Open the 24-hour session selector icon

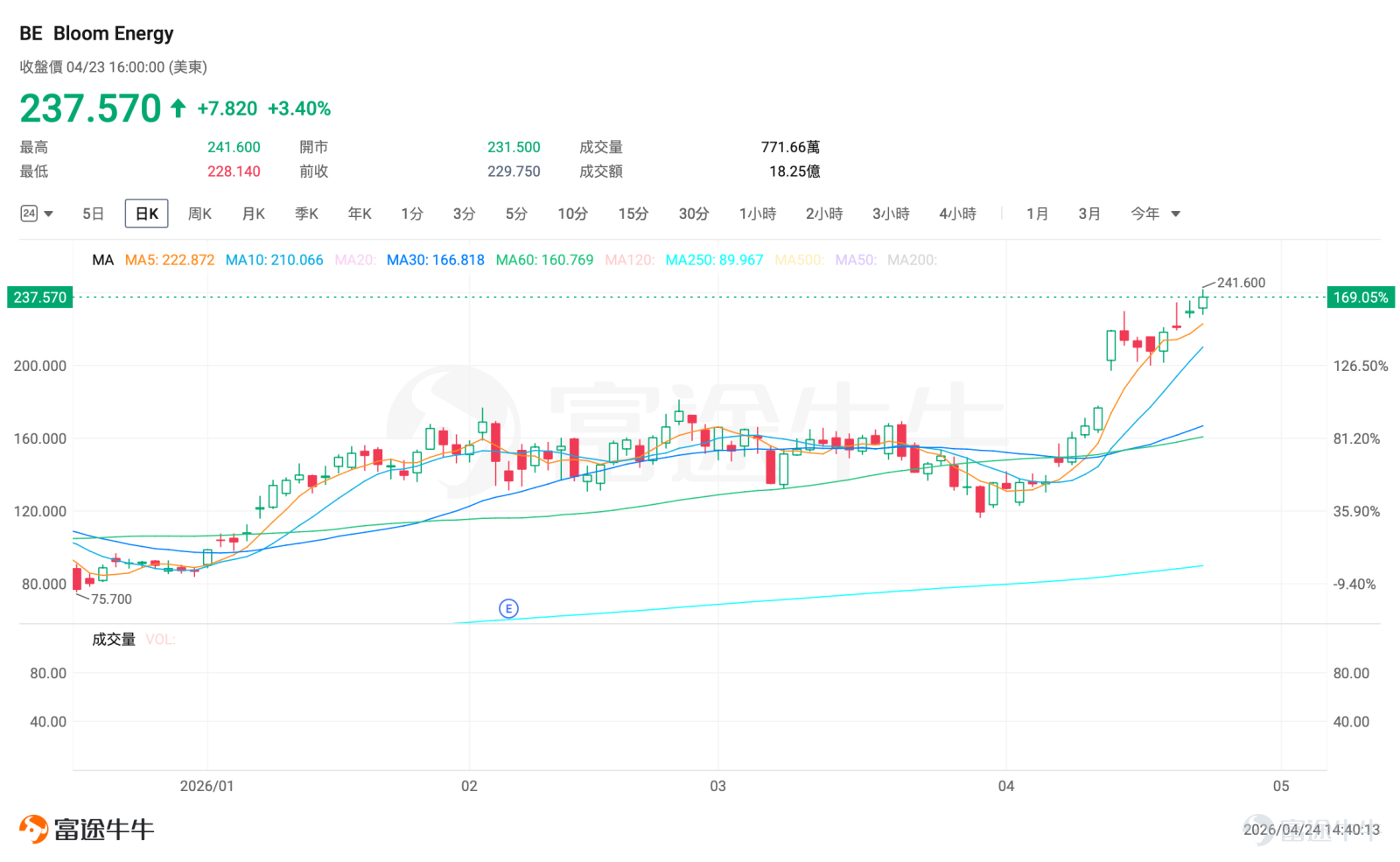(x=29, y=214)
